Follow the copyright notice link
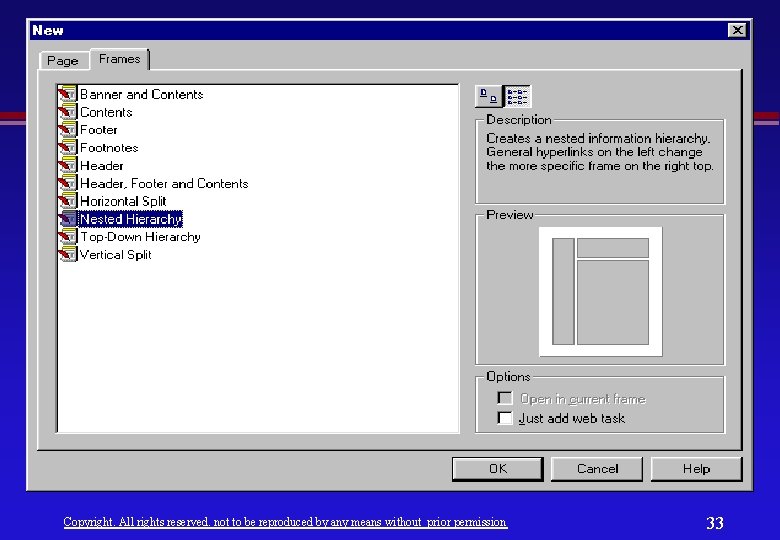The height and width of the screenshot is (540, 780). (285, 522)
